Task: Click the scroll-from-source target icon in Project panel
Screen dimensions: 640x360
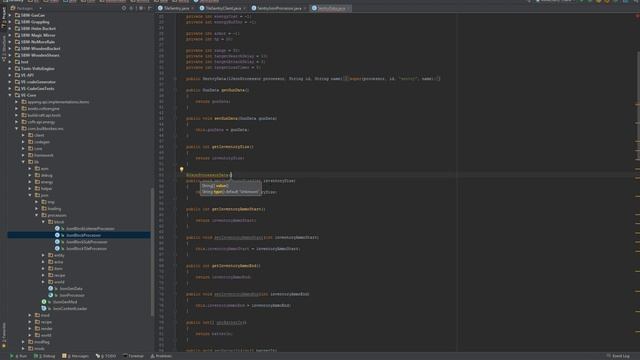Action: pyautogui.click(x=124, y=8)
